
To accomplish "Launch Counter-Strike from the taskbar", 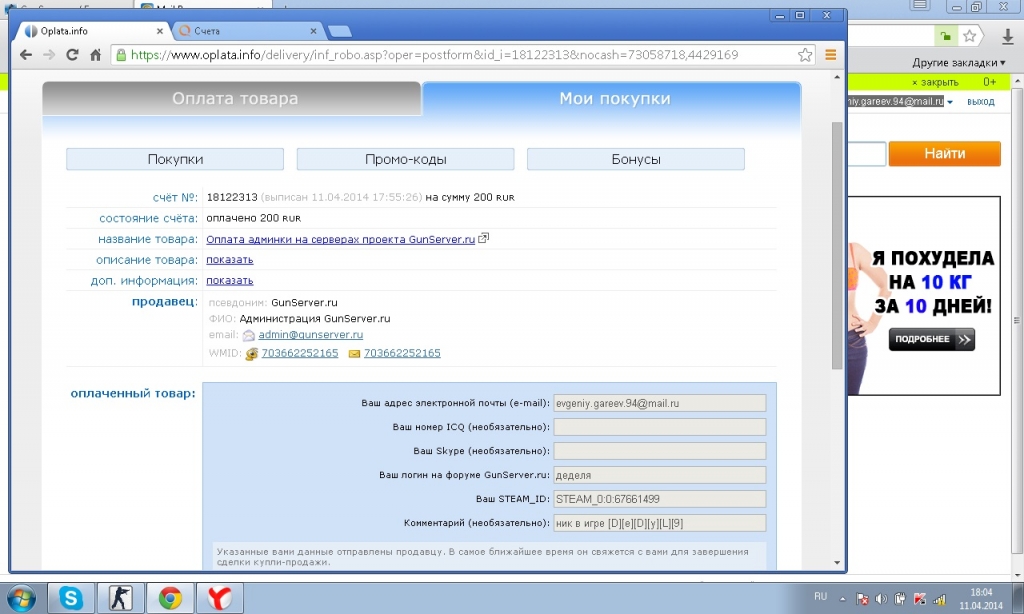I will [x=120, y=598].
